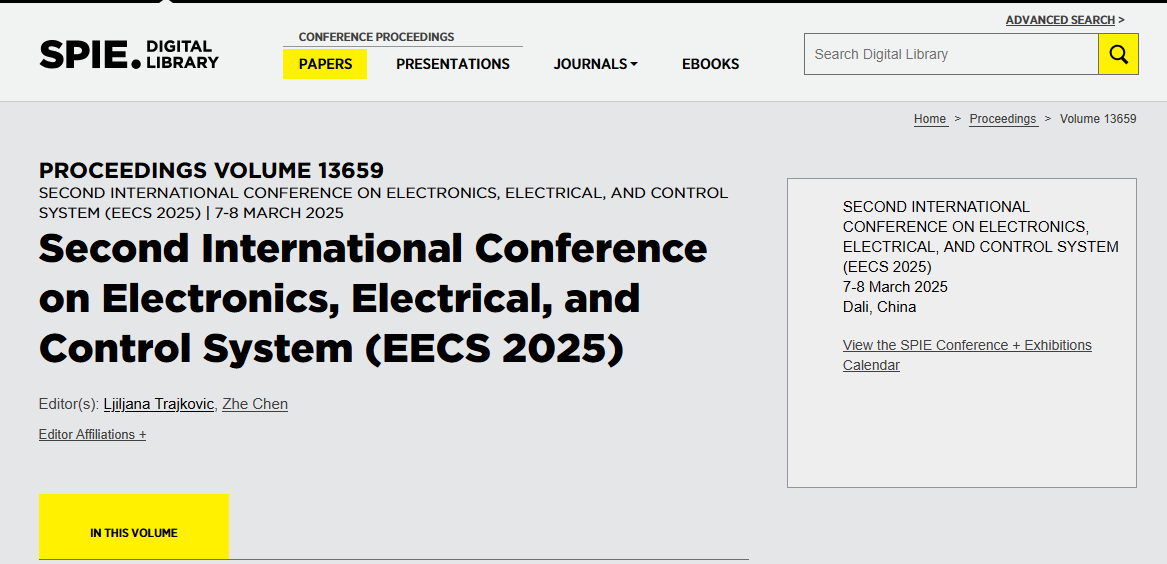Click the search magnifier icon button
The height and width of the screenshot is (564, 1167).
click(x=1118, y=54)
